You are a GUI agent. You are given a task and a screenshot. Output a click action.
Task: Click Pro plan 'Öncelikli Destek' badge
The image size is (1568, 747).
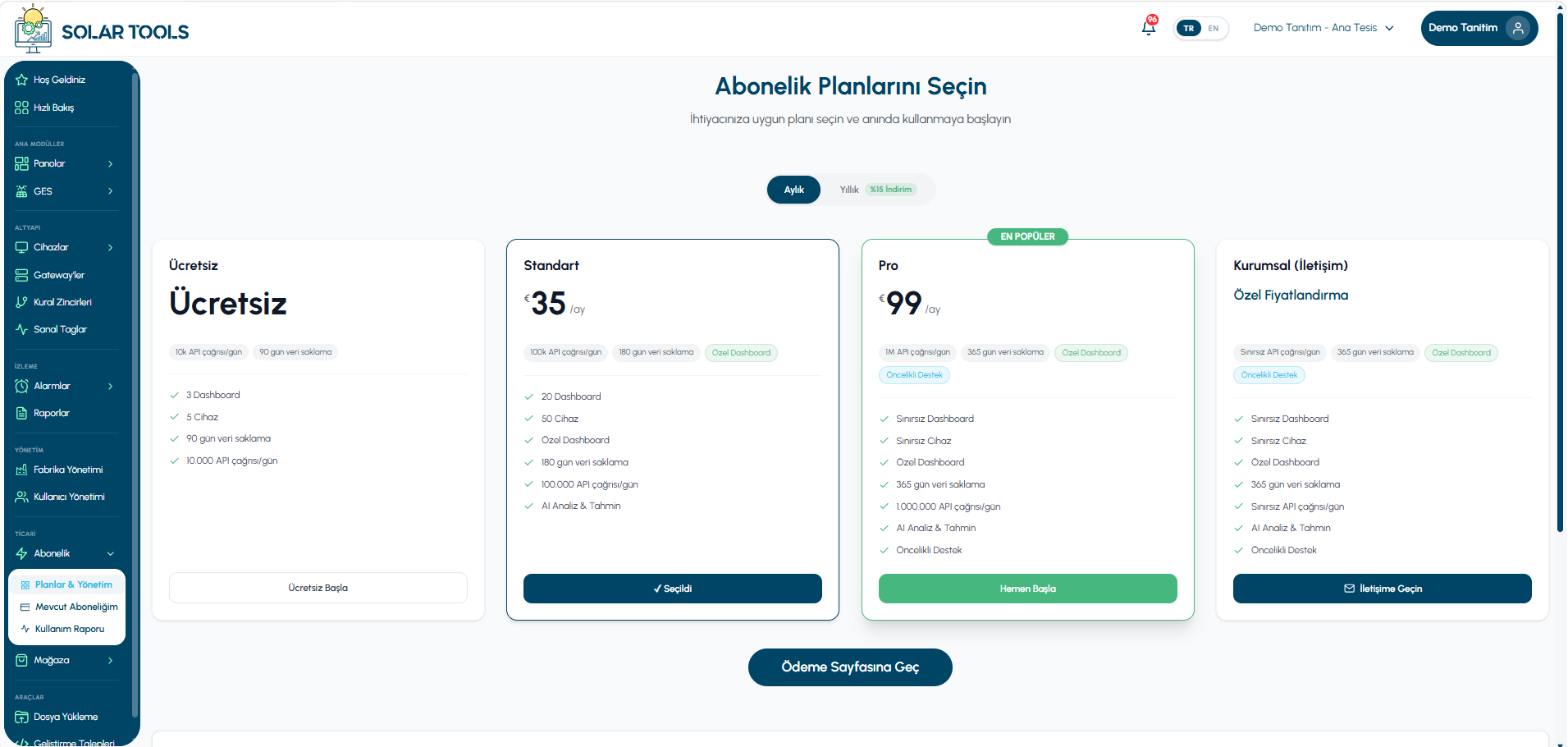[x=915, y=375]
